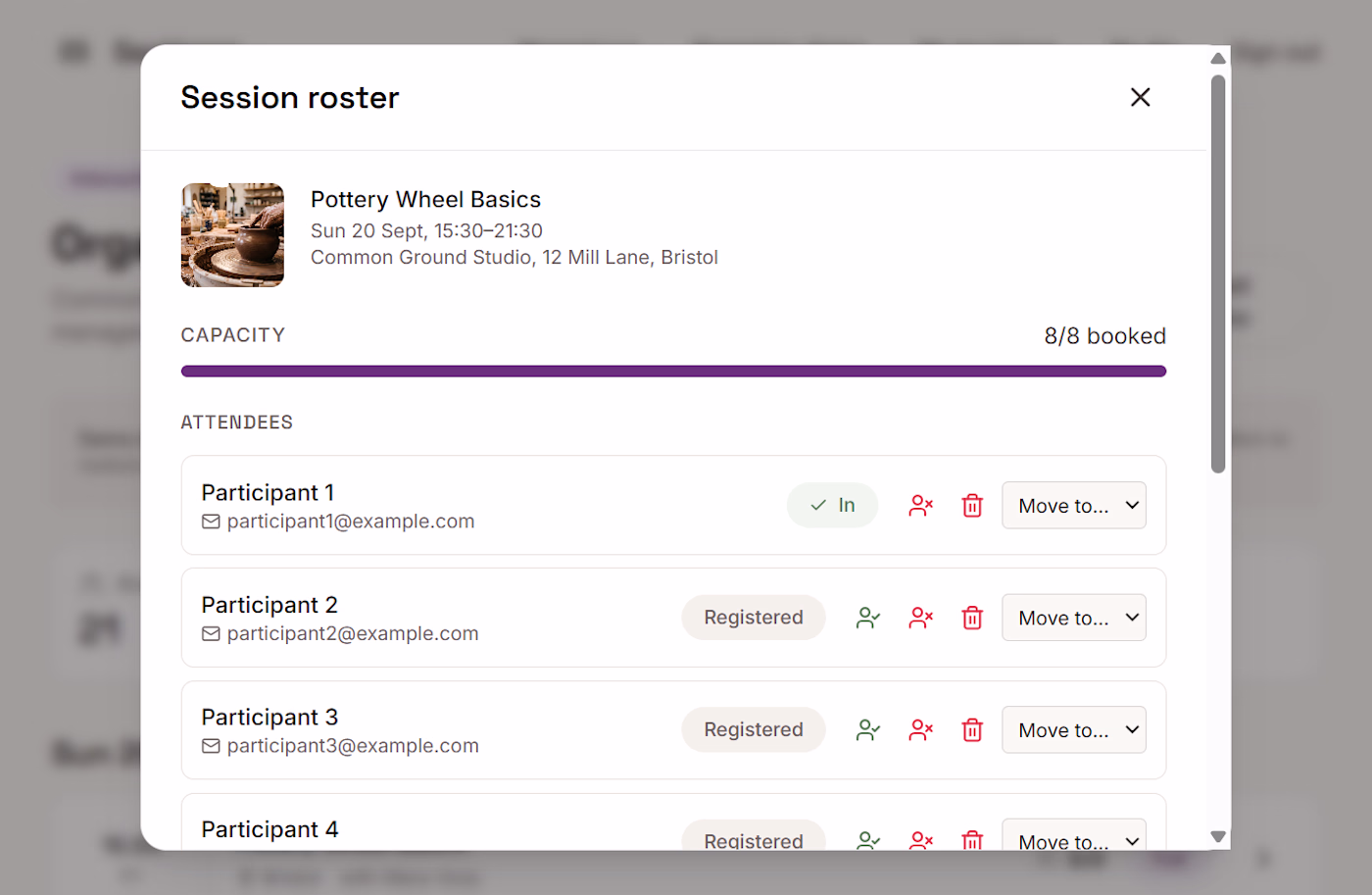Viewport: 1372px width, 895px height.
Task: Click the roster scrollbar down arrow
Action: pos(1218,837)
